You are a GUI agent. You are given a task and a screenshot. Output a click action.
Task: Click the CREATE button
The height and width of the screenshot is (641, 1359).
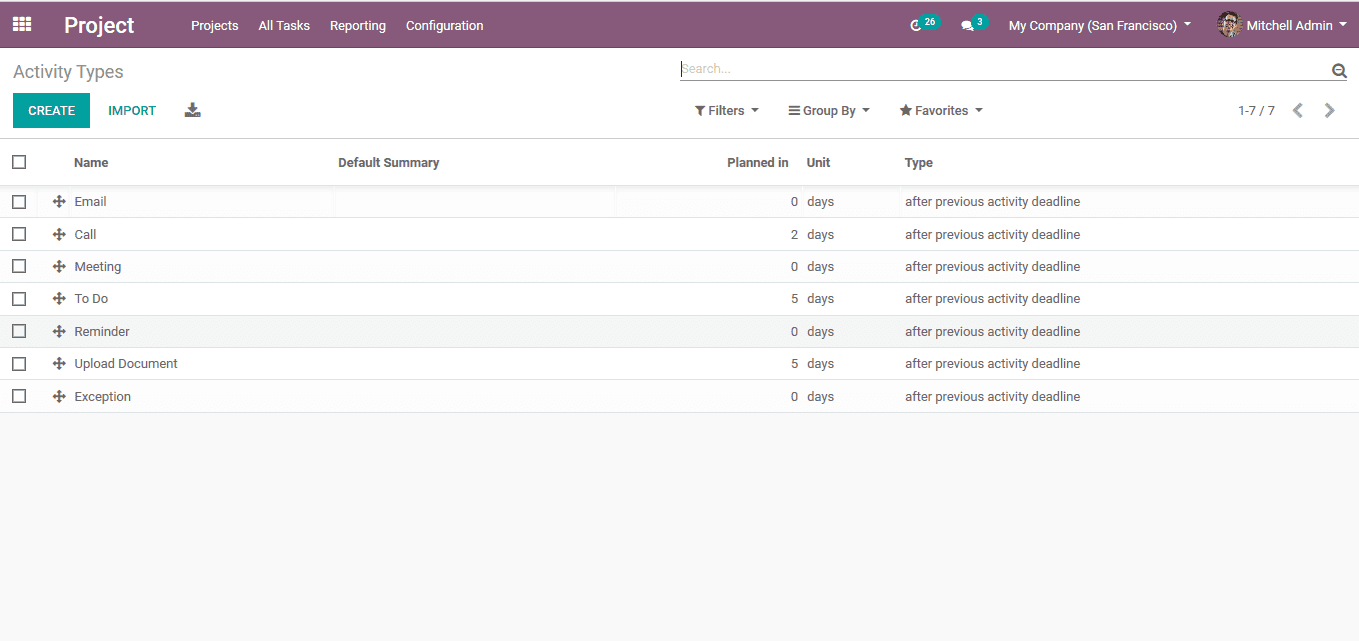51,111
